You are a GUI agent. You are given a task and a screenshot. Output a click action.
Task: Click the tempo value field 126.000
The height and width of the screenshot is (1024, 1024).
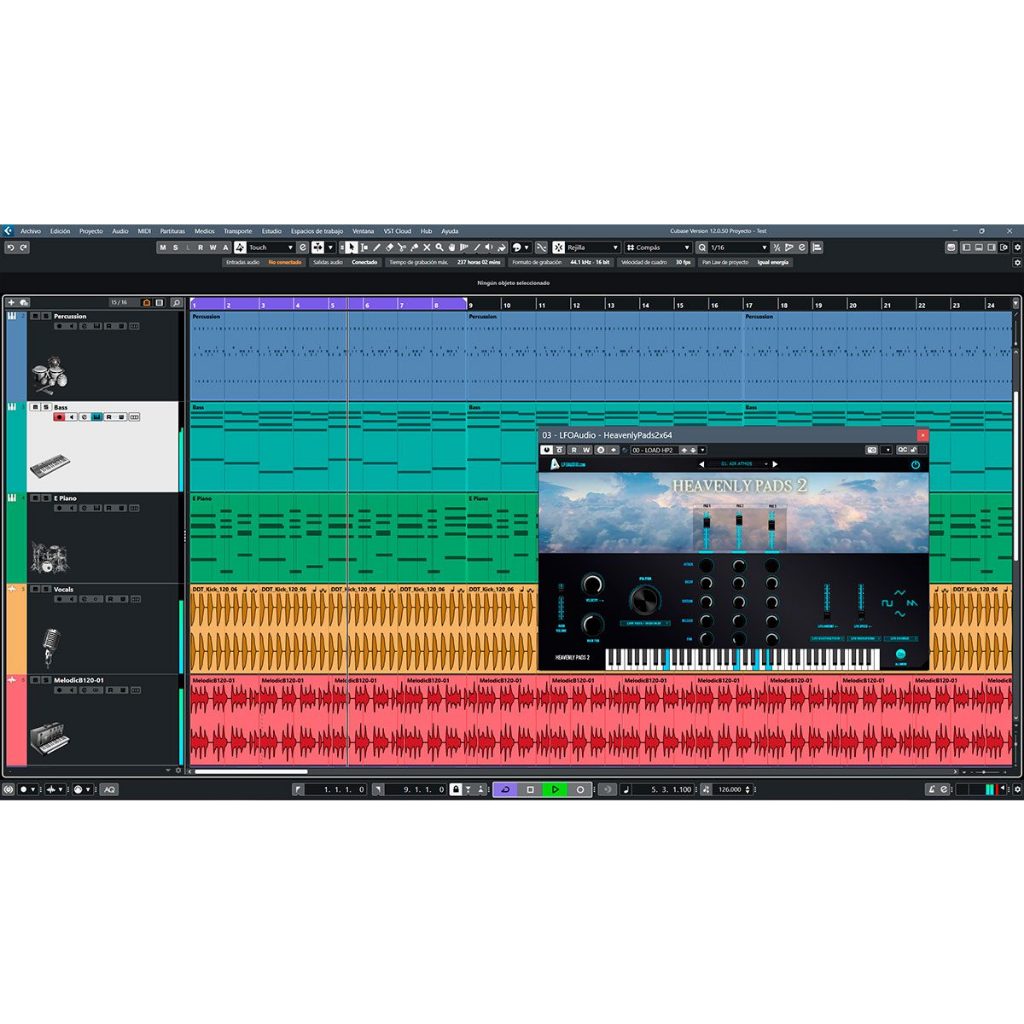[730, 790]
